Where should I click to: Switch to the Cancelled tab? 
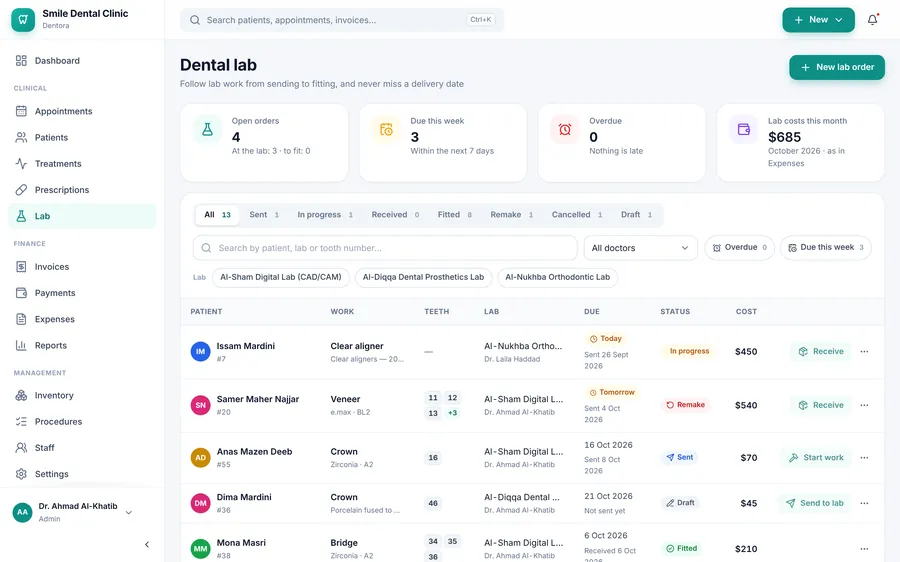(577, 215)
